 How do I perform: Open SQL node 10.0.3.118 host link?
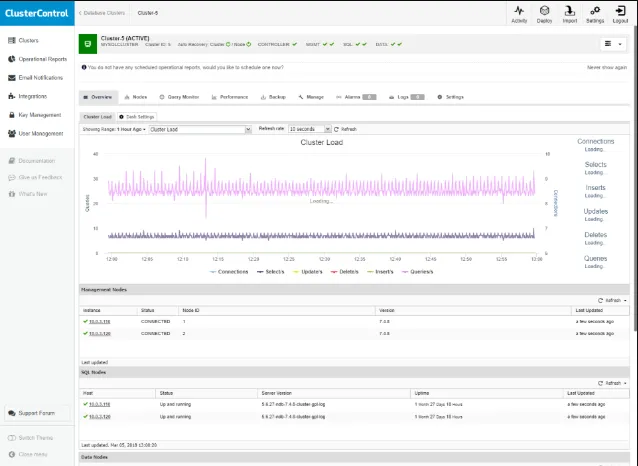[x=100, y=405]
